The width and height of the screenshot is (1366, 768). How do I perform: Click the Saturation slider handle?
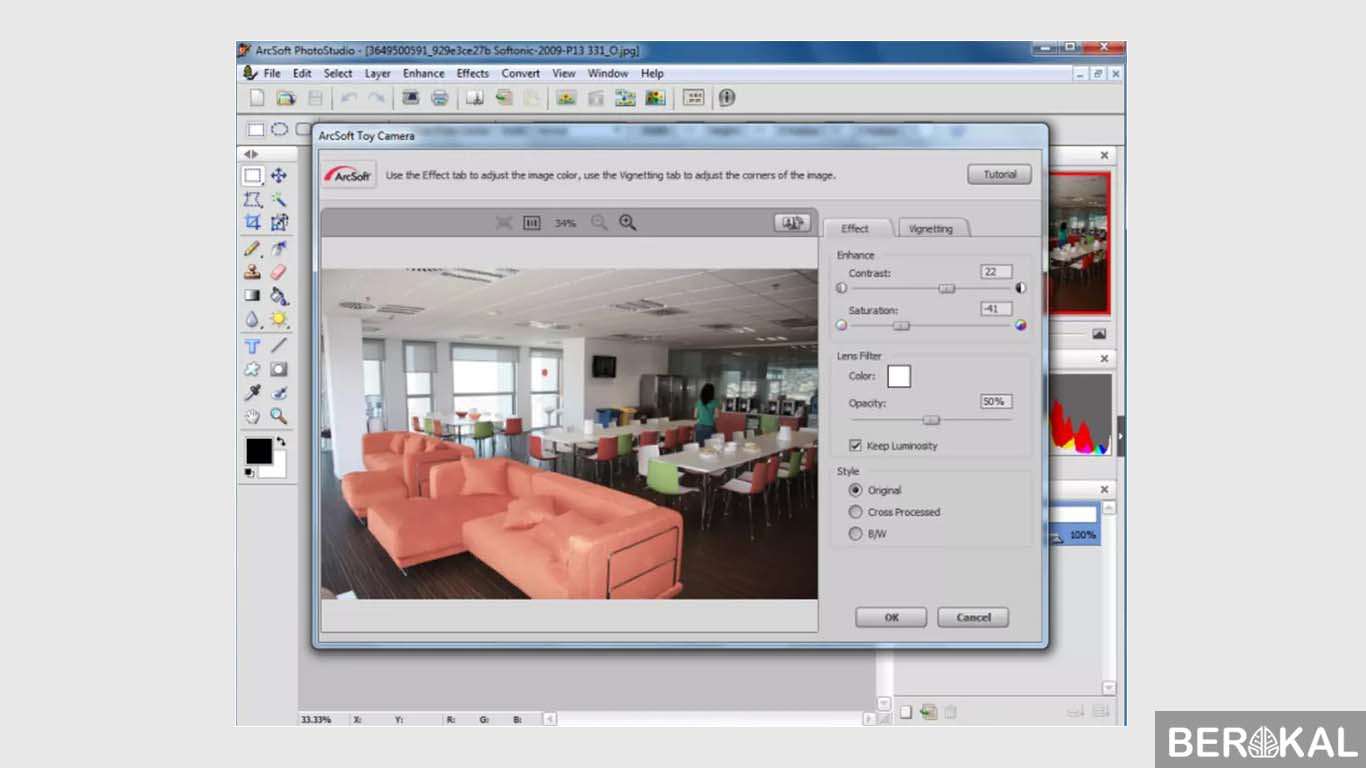tap(901, 325)
